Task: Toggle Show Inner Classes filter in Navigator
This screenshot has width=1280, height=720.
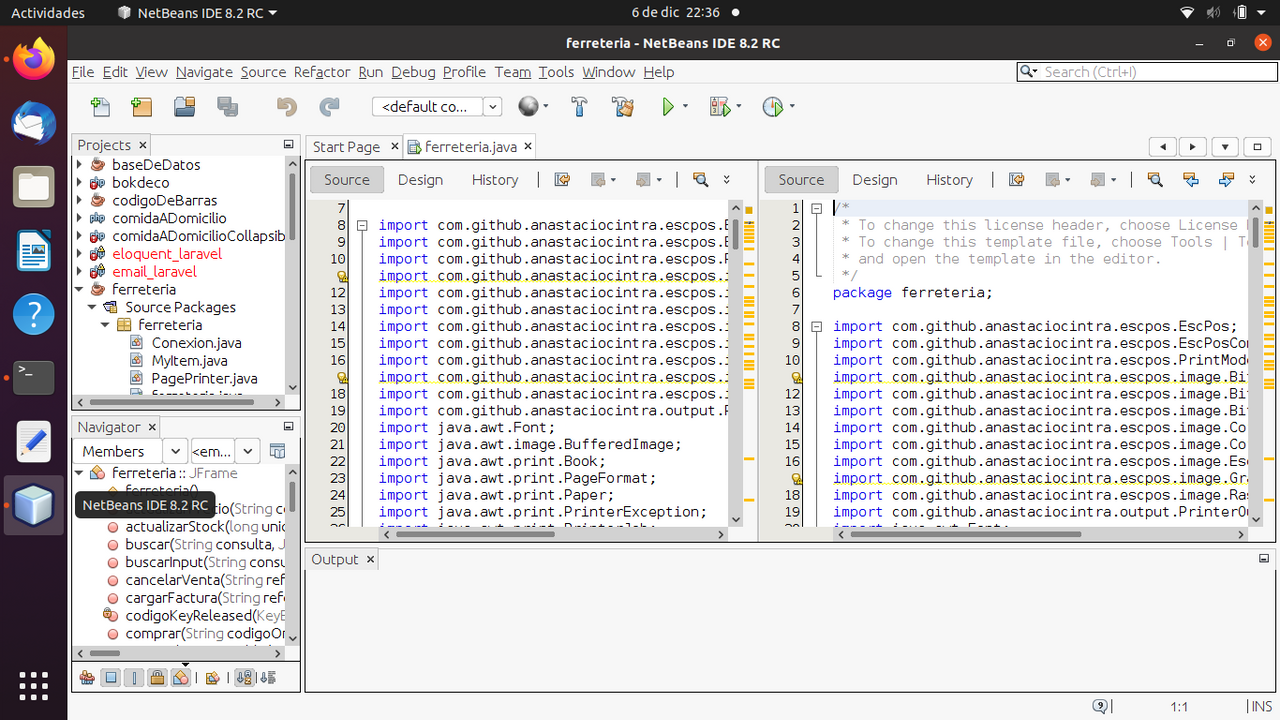Action: pos(180,678)
